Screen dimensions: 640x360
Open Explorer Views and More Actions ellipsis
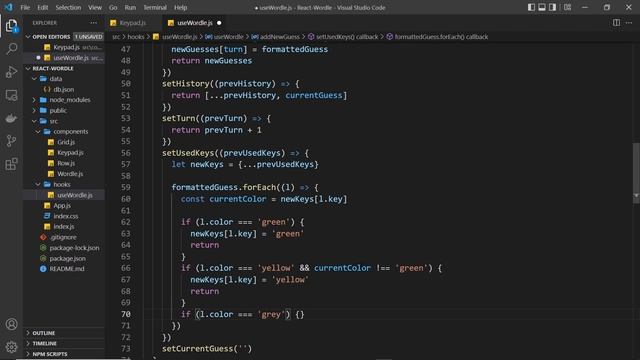pos(93,23)
